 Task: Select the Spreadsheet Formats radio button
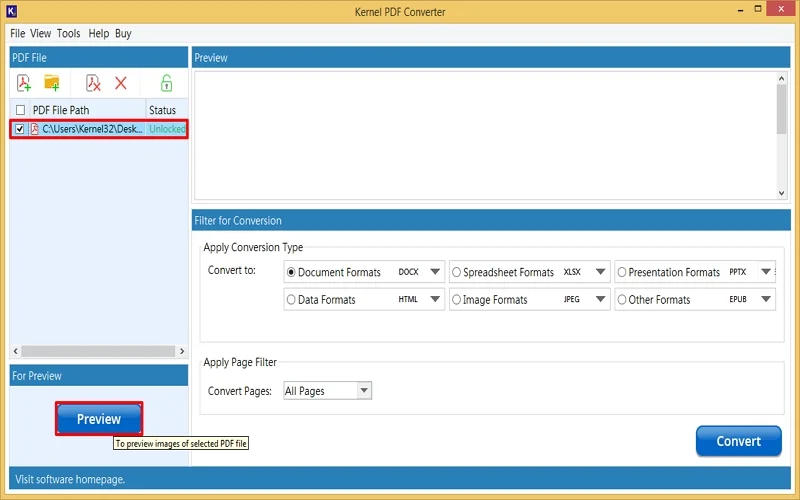click(457, 272)
